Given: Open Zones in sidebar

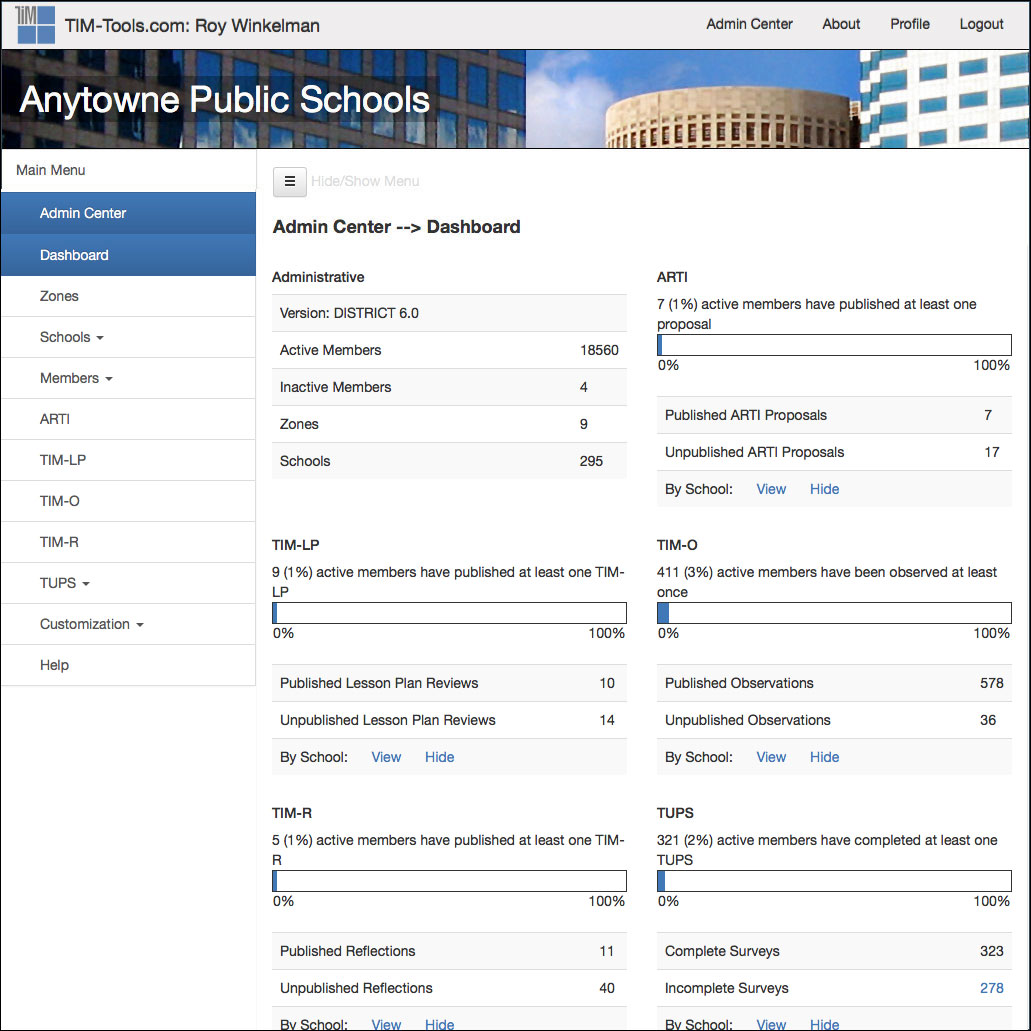Looking at the screenshot, I should pyautogui.click(x=128, y=296).
